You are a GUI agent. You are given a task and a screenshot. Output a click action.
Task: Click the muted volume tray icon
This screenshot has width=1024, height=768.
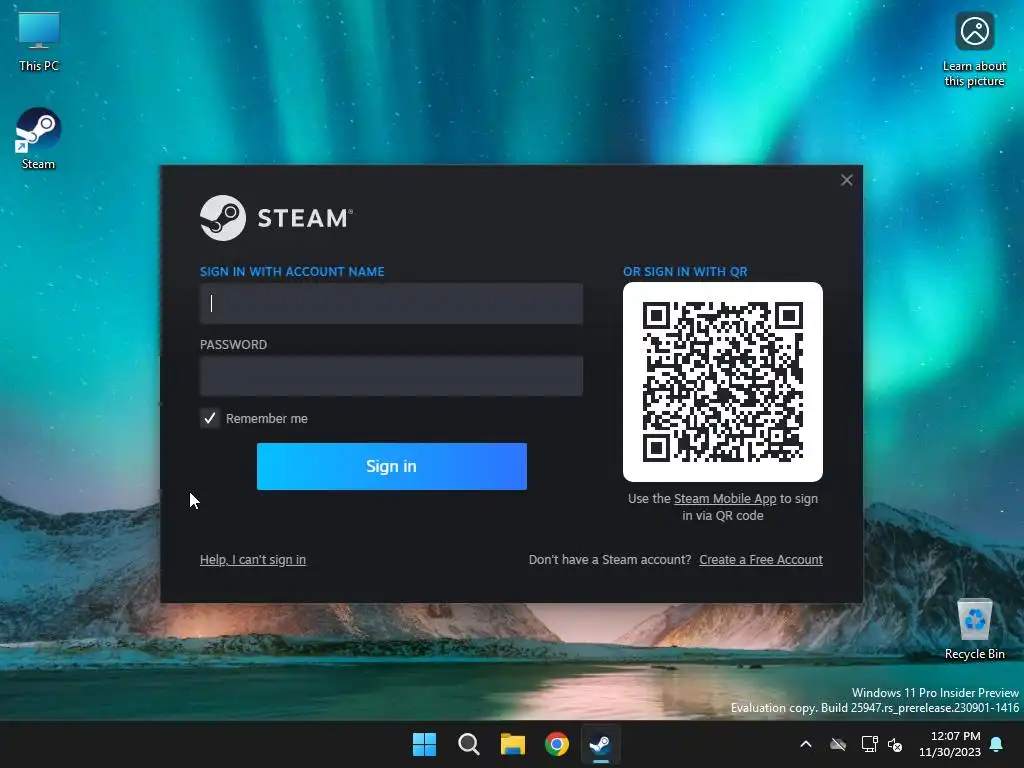[895, 744]
